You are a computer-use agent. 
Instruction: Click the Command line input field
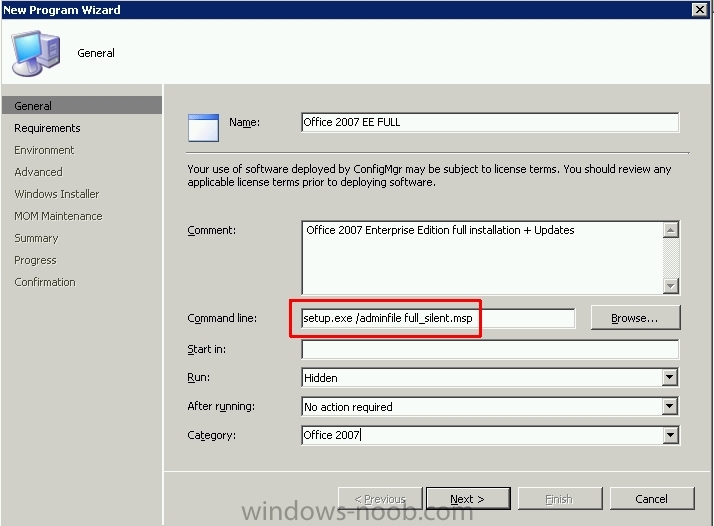coord(438,318)
